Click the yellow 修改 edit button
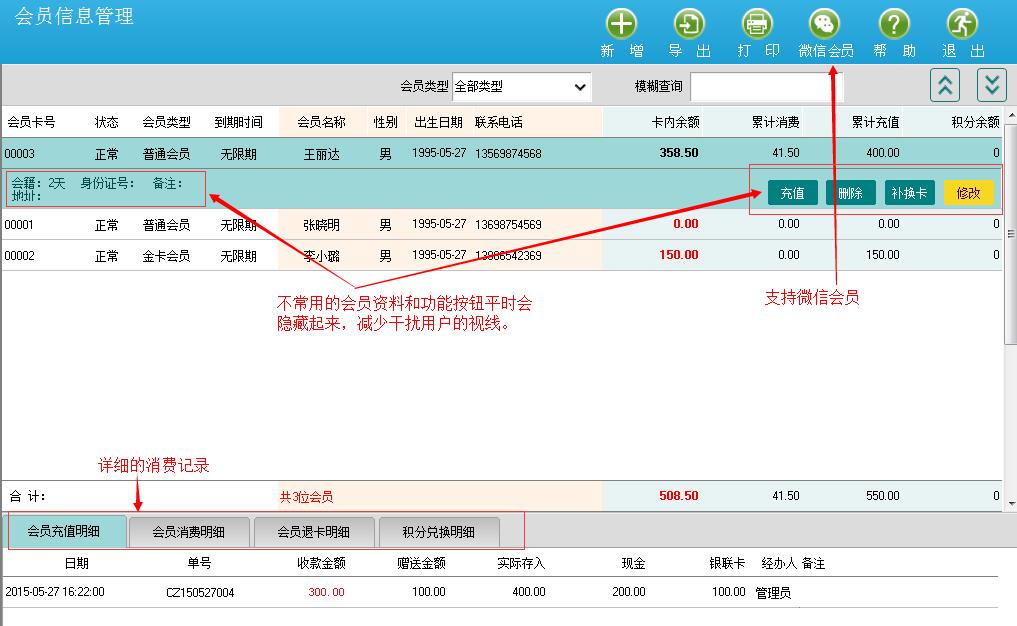This screenshot has height=626, width=1017. tap(968, 193)
